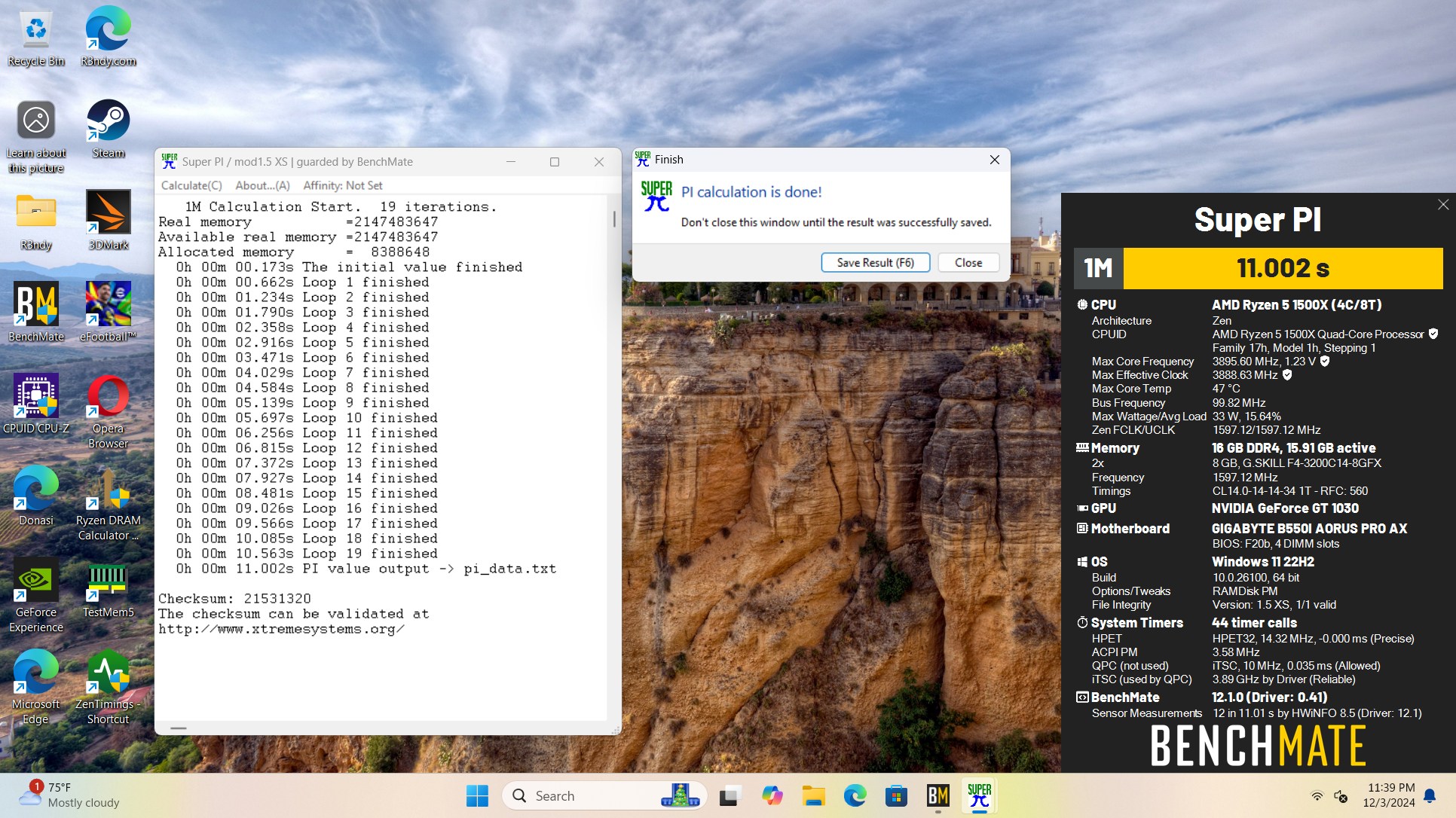Open Microsoft Store from taskbar
The width and height of the screenshot is (1456, 818).
(896, 796)
